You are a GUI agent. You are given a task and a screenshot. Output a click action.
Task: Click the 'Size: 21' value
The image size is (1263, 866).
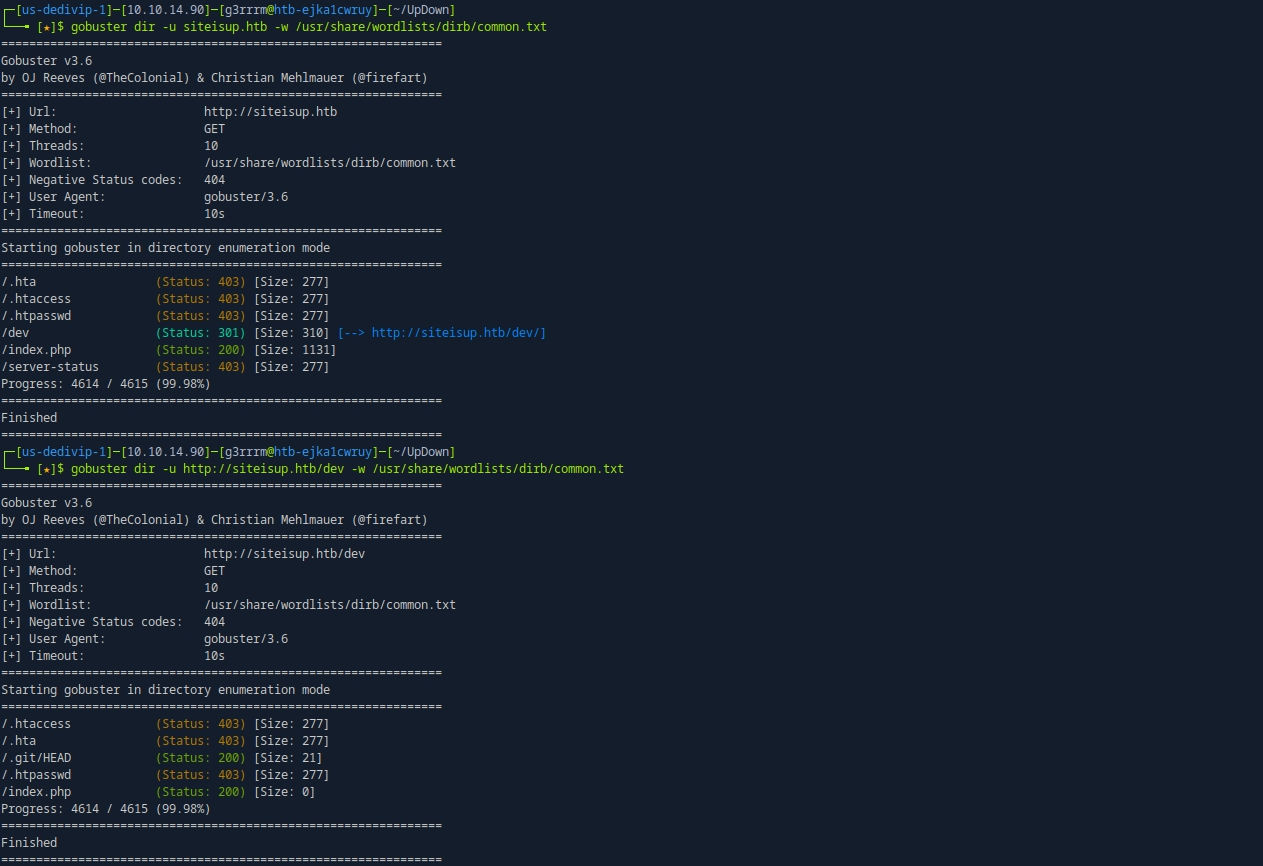(x=288, y=758)
